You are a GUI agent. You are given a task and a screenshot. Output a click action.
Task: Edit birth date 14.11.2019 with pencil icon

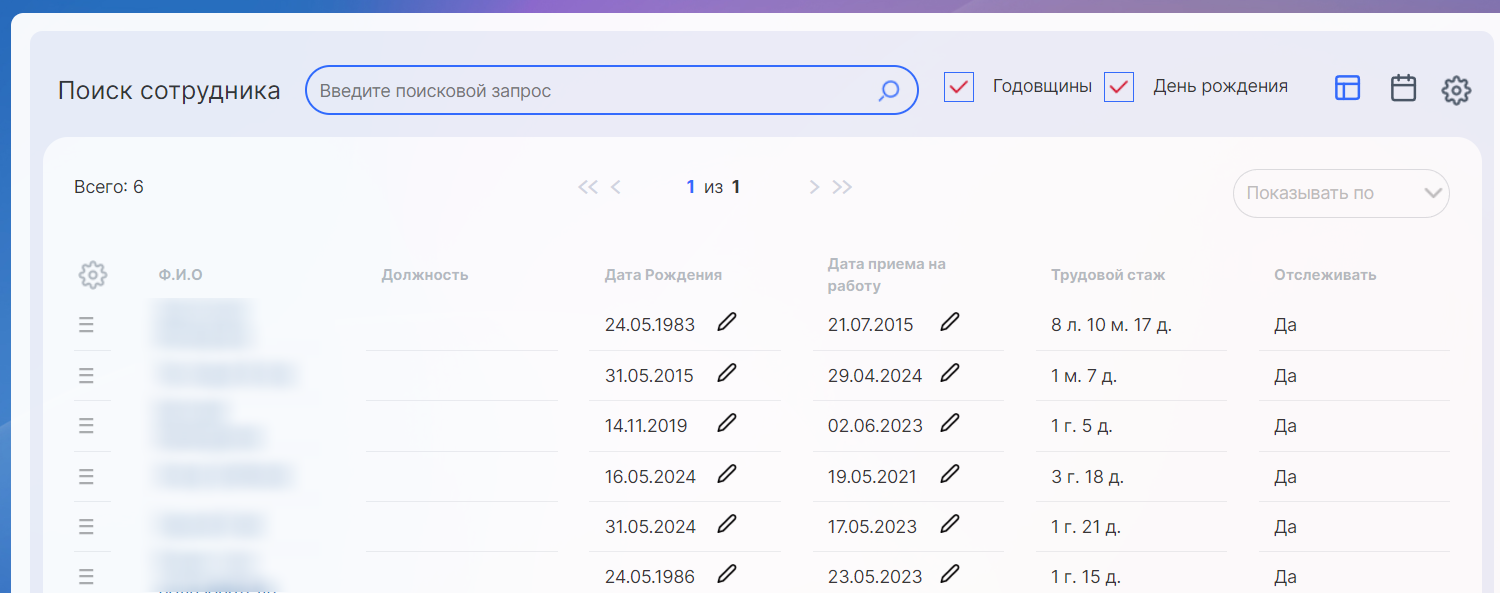click(727, 423)
